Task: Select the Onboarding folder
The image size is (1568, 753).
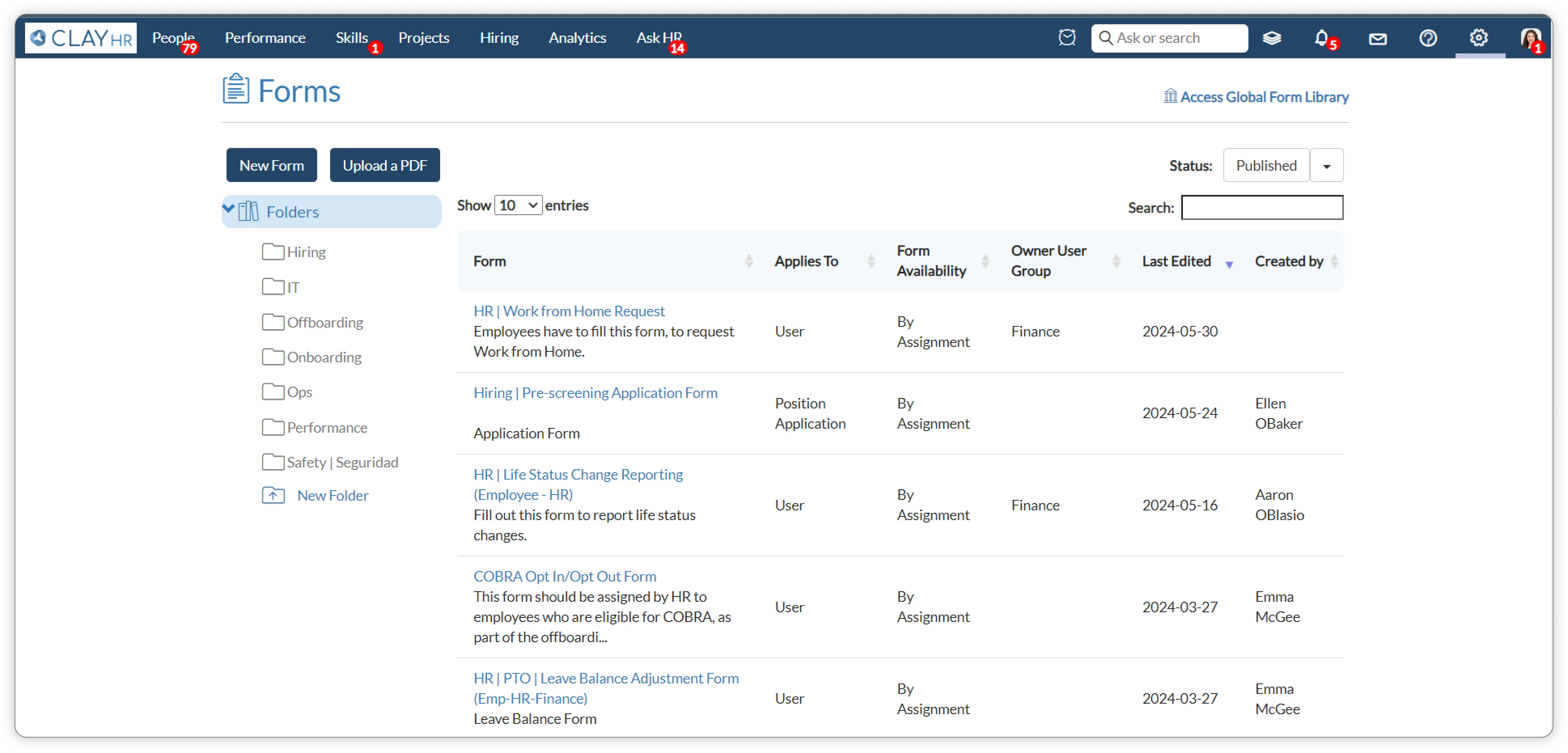Action: pos(324,357)
